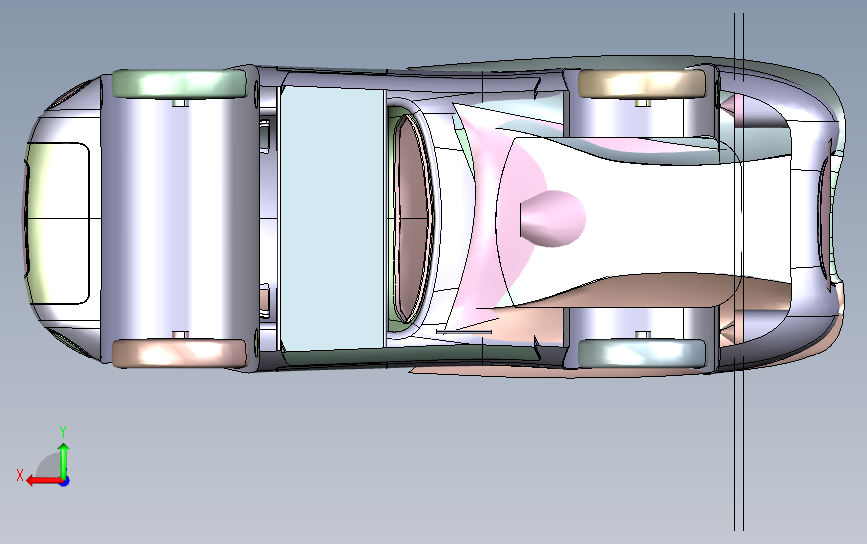Select the rounded rectangle panel on the car's end
The width and height of the screenshot is (867, 544).
(x=58, y=223)
